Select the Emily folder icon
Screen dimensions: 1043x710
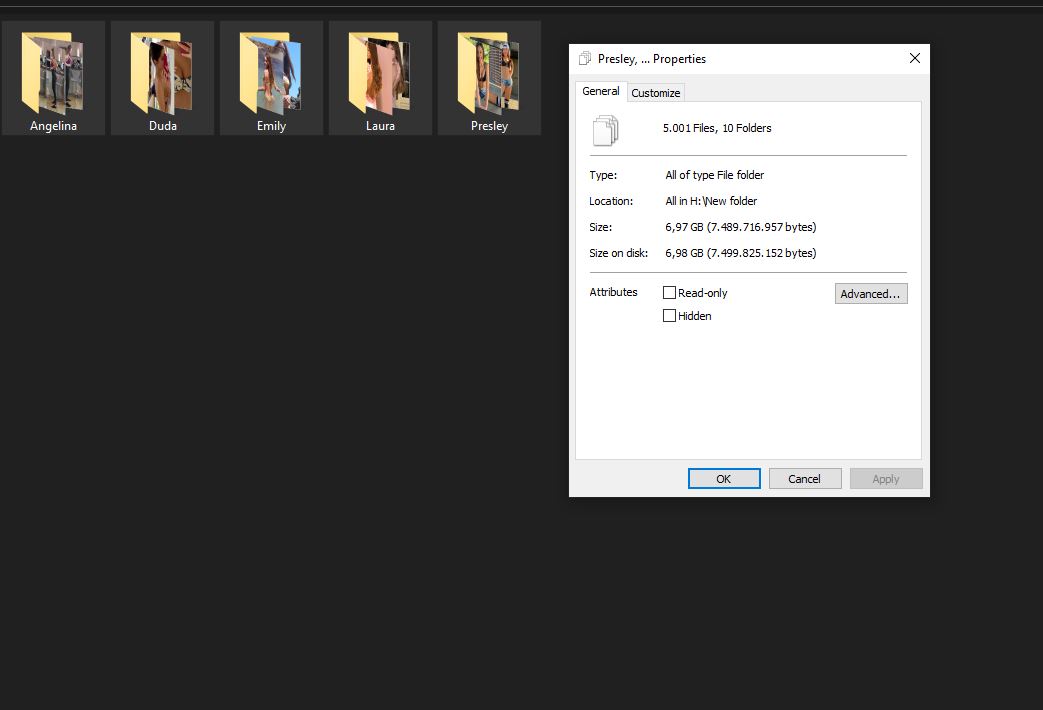tap(271, 73)
